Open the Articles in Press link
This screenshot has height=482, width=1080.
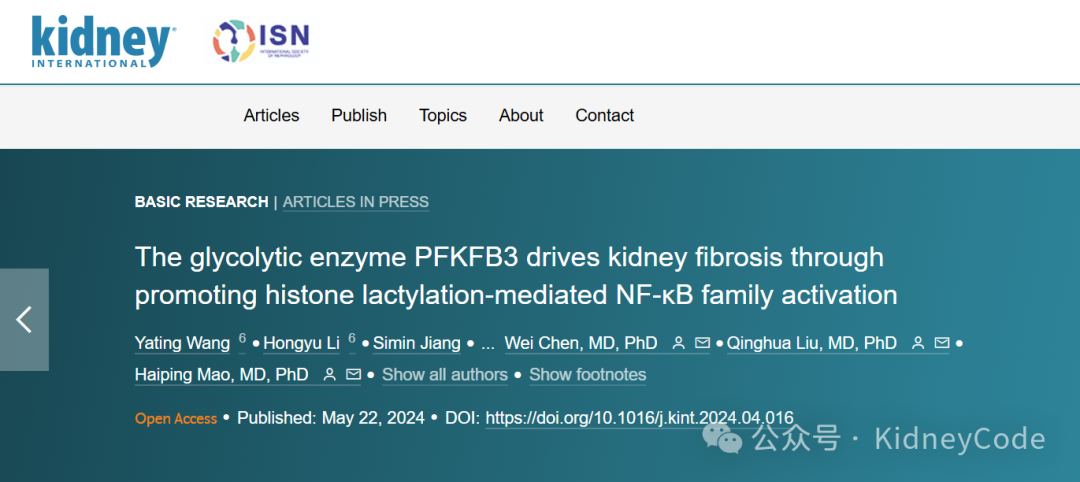356,202
